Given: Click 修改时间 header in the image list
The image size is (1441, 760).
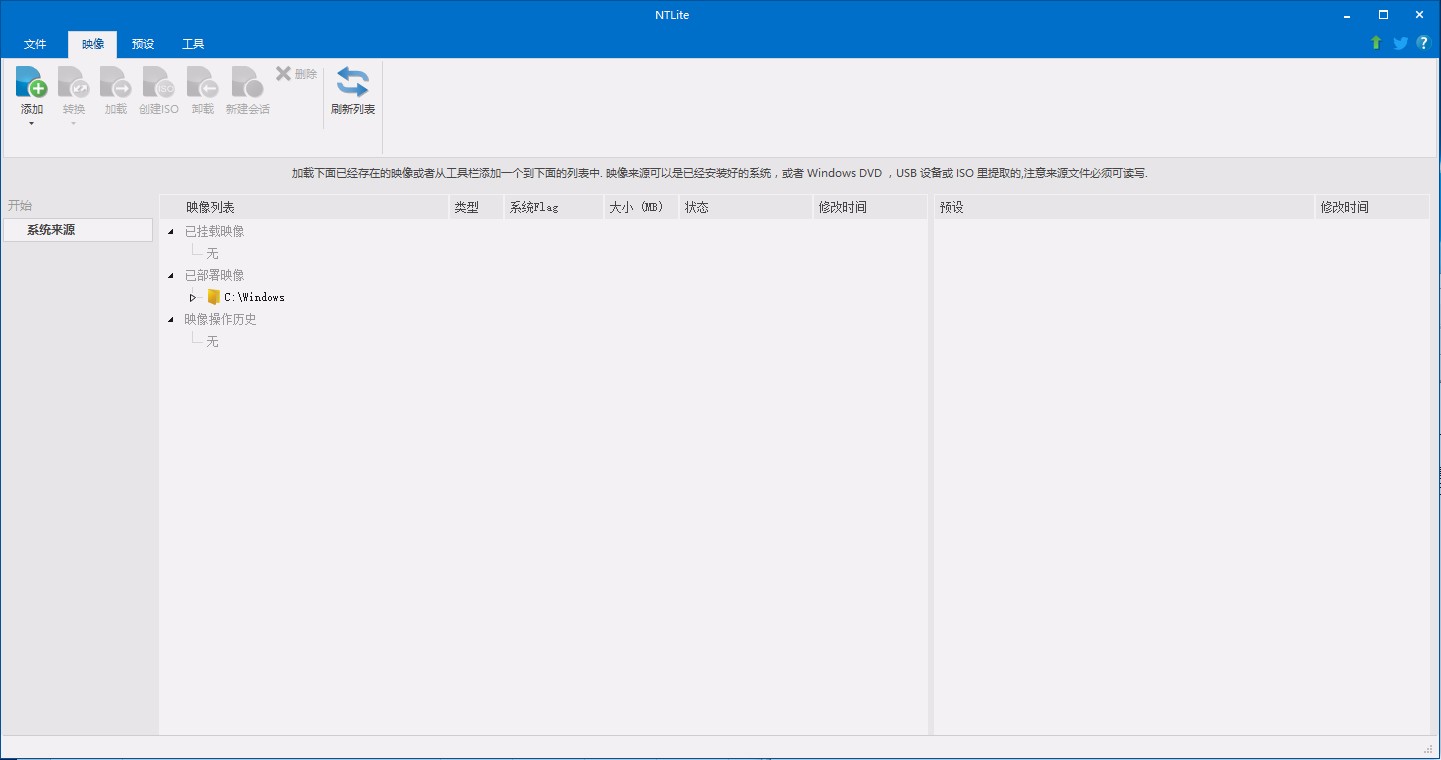Looking at the screenshot, I should (870, 207).
